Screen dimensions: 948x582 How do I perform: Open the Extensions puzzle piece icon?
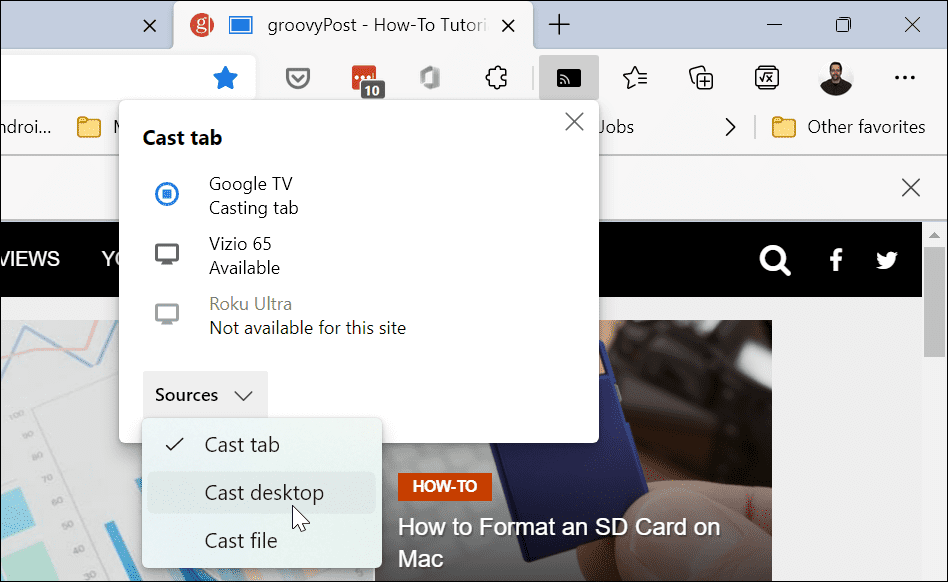(x=496, y=78)
